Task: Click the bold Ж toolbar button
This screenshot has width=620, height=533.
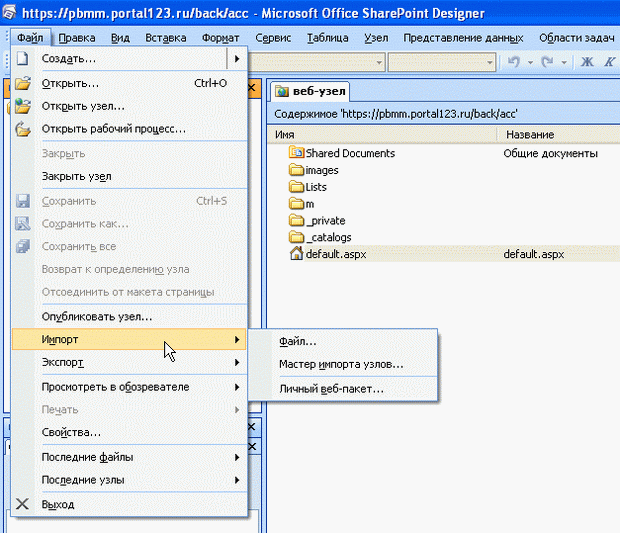Action: pos(587,62)
